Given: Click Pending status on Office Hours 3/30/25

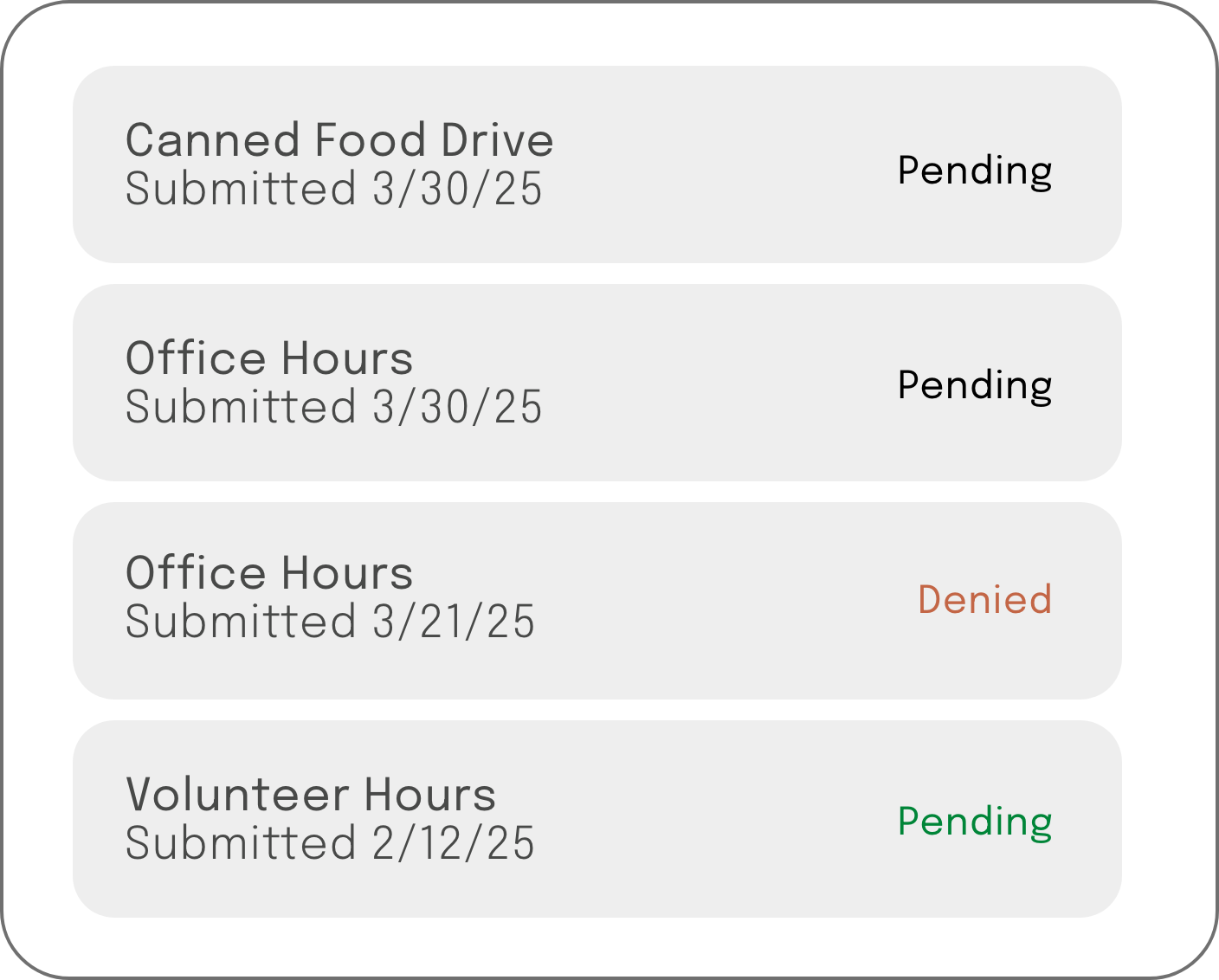Looking at the screenshot, I should coord(974,385).
